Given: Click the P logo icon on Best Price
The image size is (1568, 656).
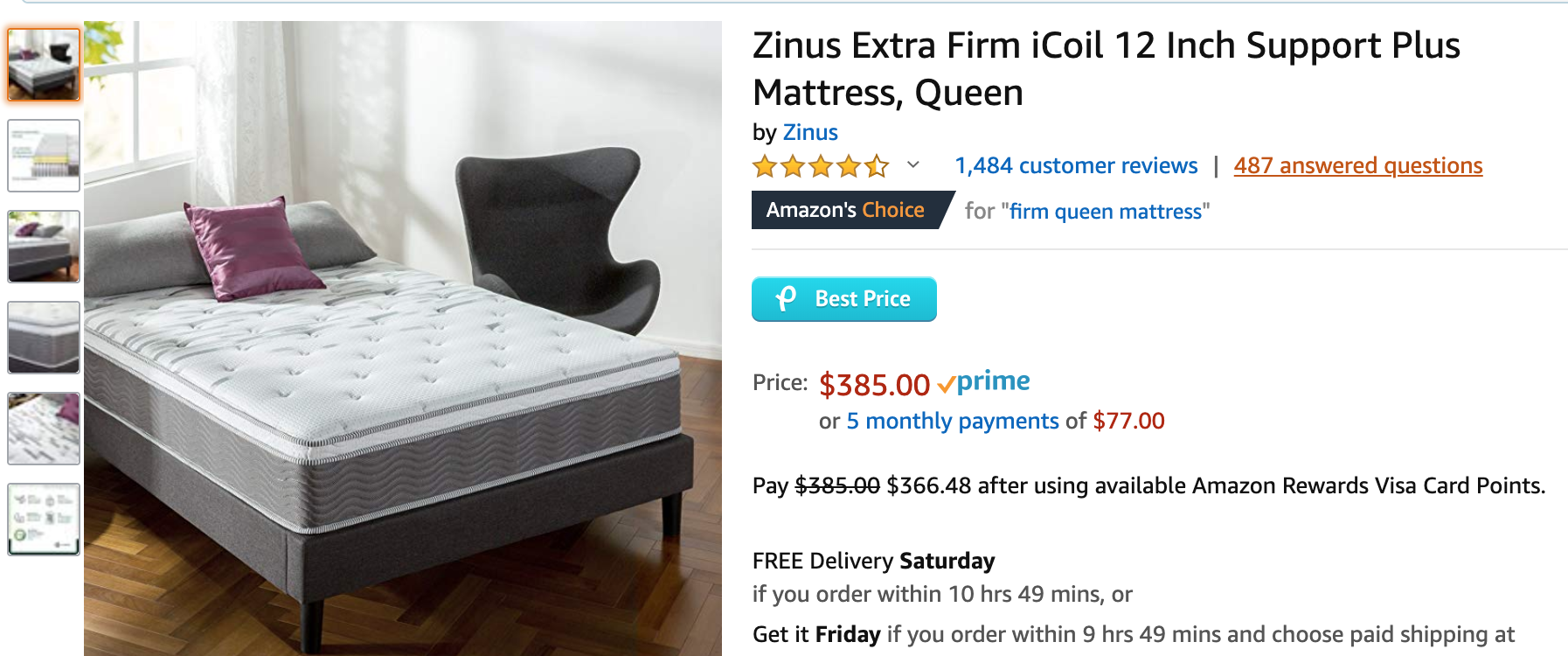Looking at the screenshot, I should (x=786, y=299).
